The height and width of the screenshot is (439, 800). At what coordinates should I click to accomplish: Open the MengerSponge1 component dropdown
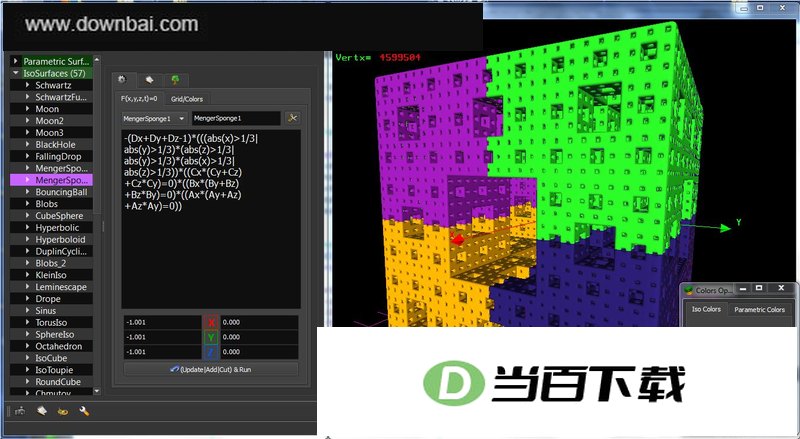point(155,118)
